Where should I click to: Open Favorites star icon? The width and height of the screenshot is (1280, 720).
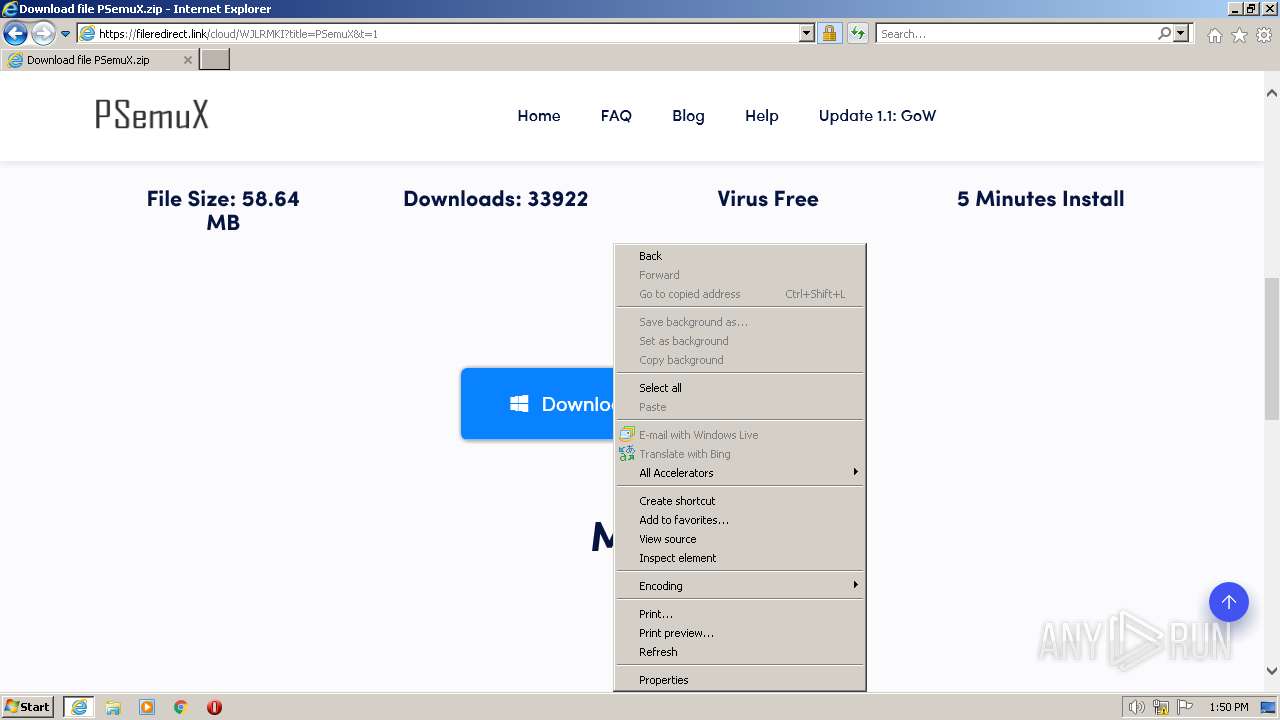pyautogui.click(x=1239, y=35)
